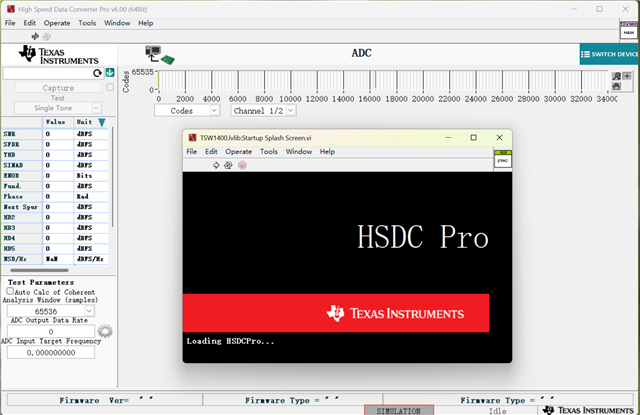Open File menu in main window

(x=10, y=23)
